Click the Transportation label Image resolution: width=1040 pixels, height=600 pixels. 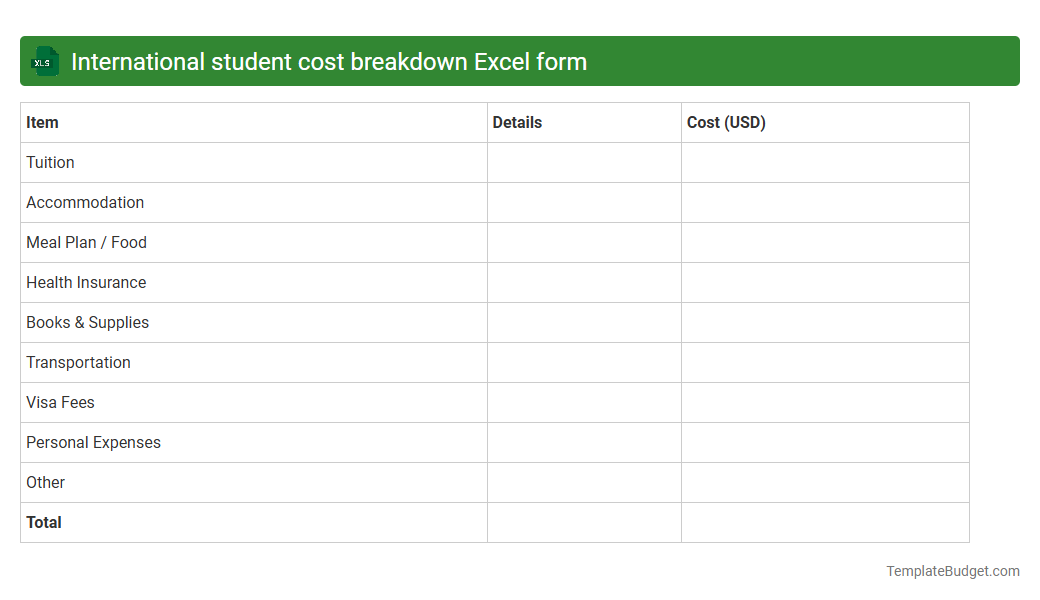tap(78, 362)
